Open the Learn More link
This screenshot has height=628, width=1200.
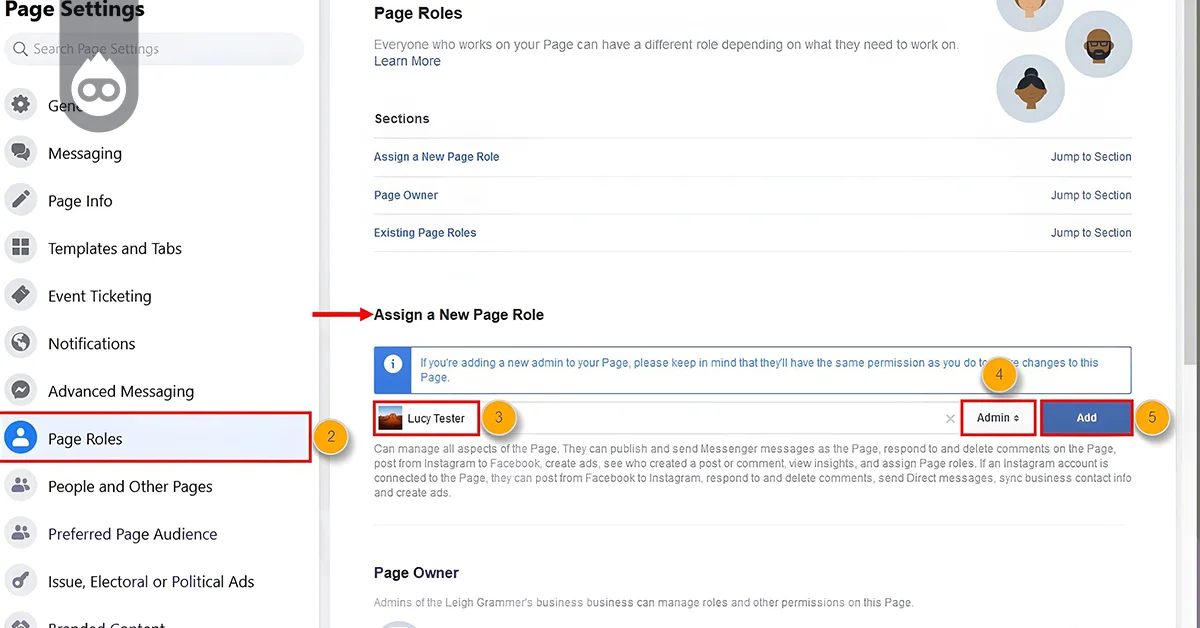pyautogui.click(x=406, y=61)
